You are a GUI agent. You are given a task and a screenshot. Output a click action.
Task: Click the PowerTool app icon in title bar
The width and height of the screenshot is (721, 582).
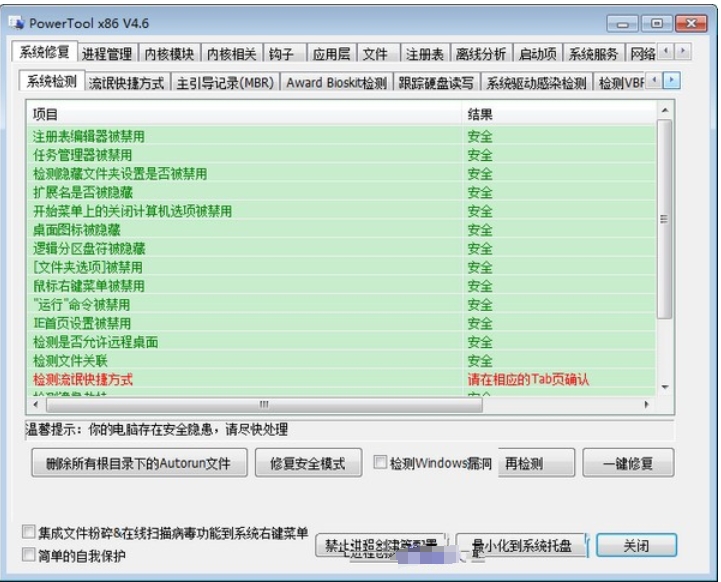point(17,23)
